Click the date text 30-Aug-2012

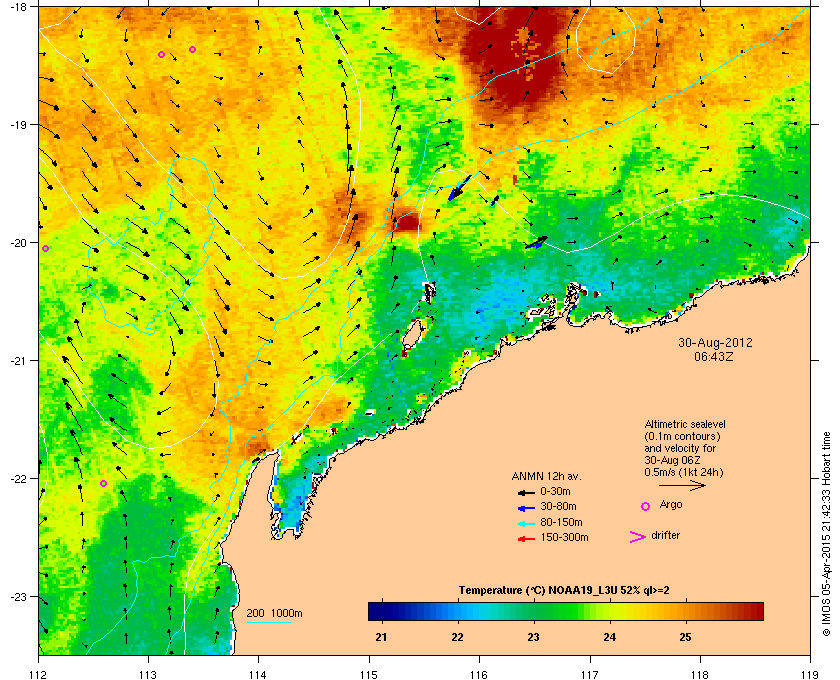715,342
